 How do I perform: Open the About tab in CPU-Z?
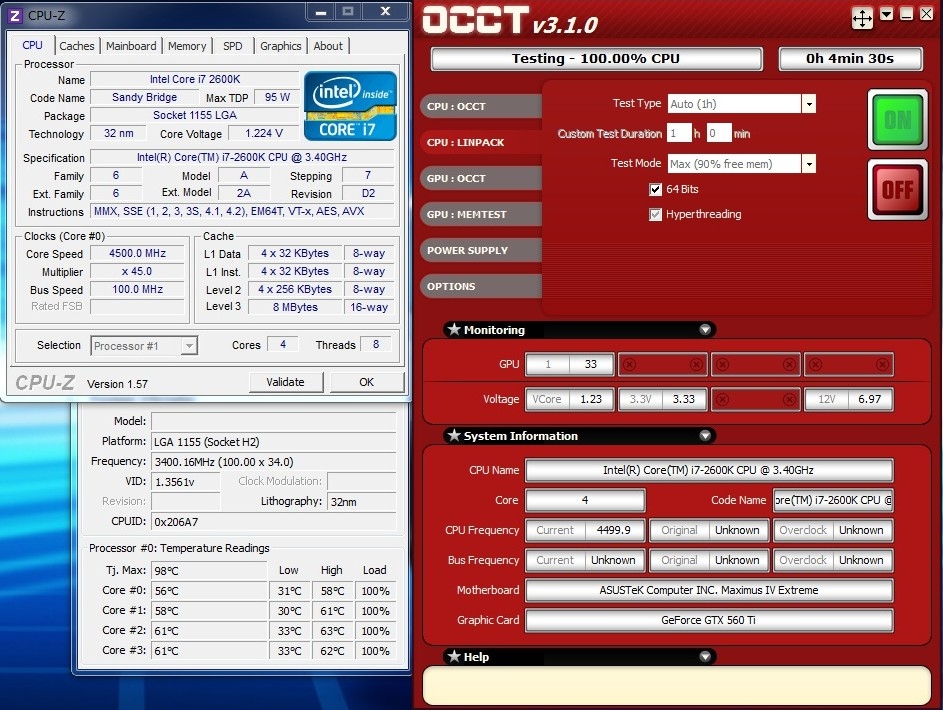328,46
